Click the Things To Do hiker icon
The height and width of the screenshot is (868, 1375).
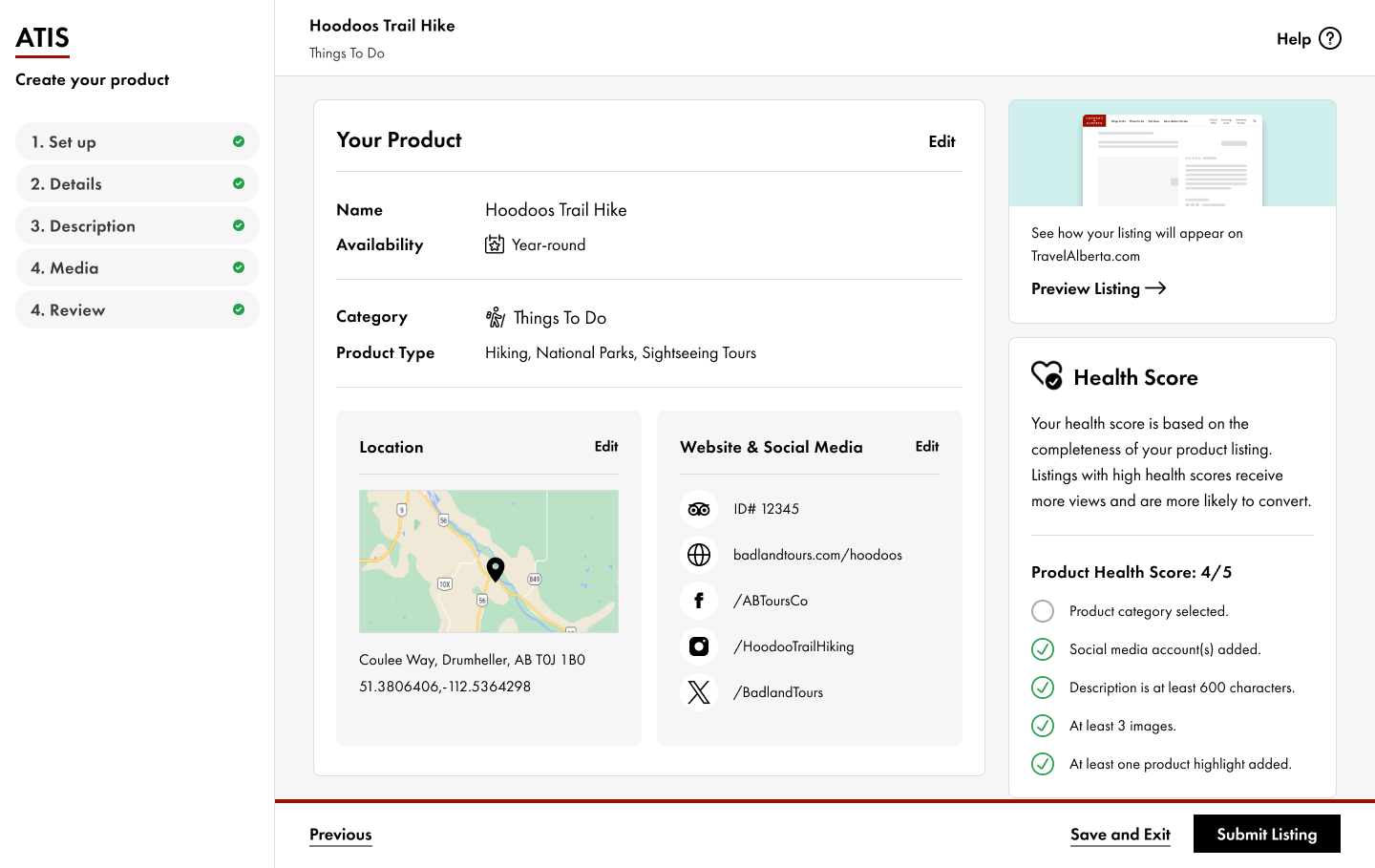click(x=496, y=317)
